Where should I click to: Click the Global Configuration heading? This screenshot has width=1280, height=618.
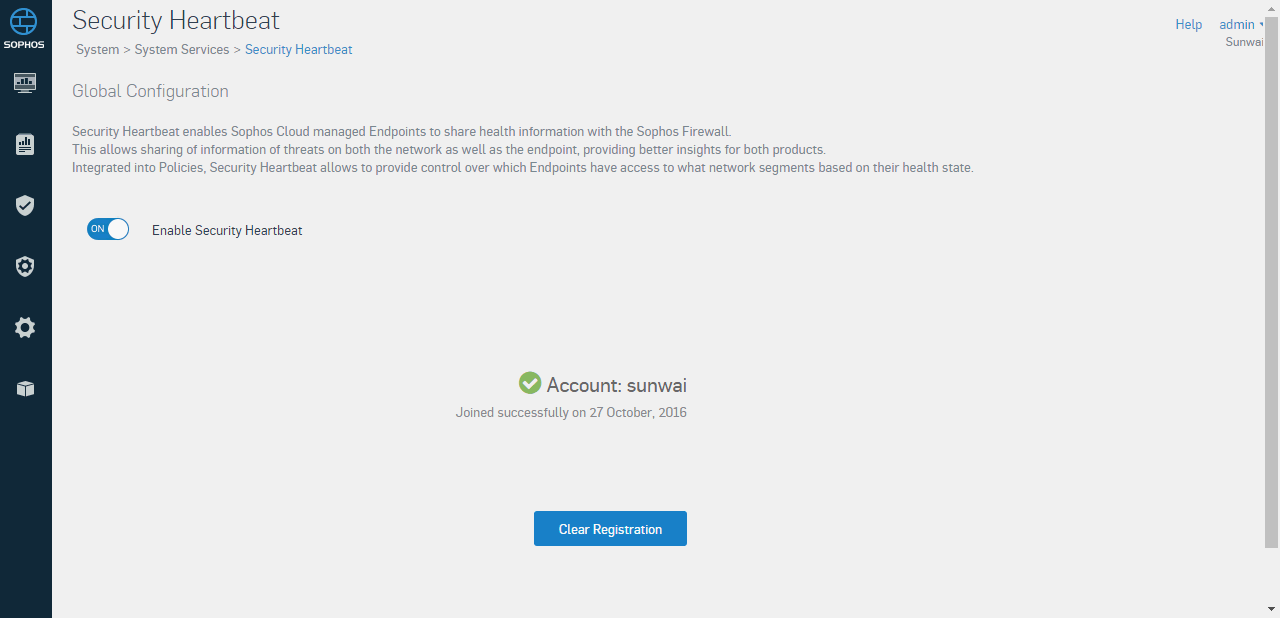[150, 91]
